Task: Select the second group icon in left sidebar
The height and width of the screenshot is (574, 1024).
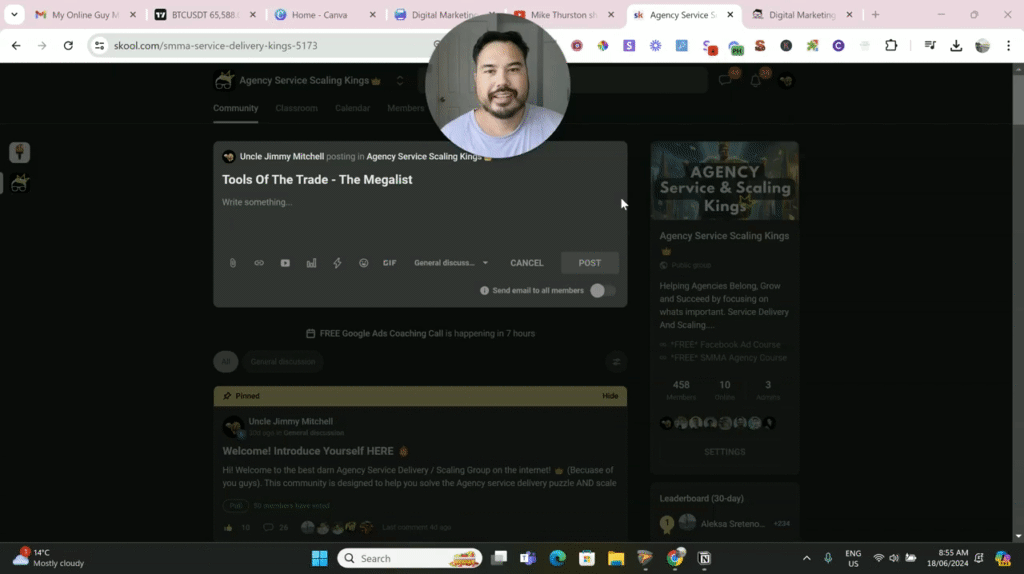Action: point(20,183)
